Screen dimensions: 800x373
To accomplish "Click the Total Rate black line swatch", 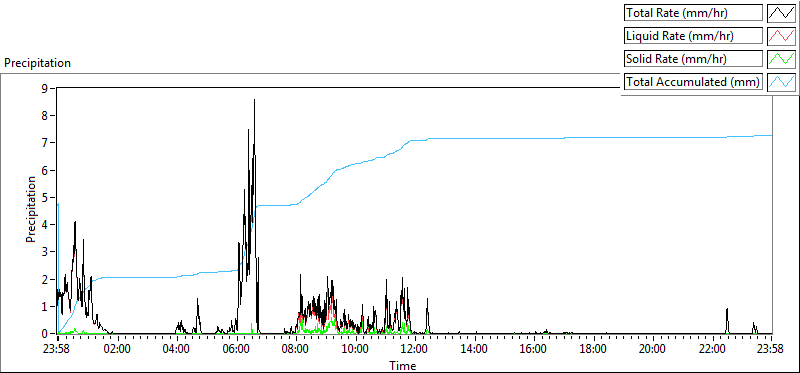I will tap(781, 13).
